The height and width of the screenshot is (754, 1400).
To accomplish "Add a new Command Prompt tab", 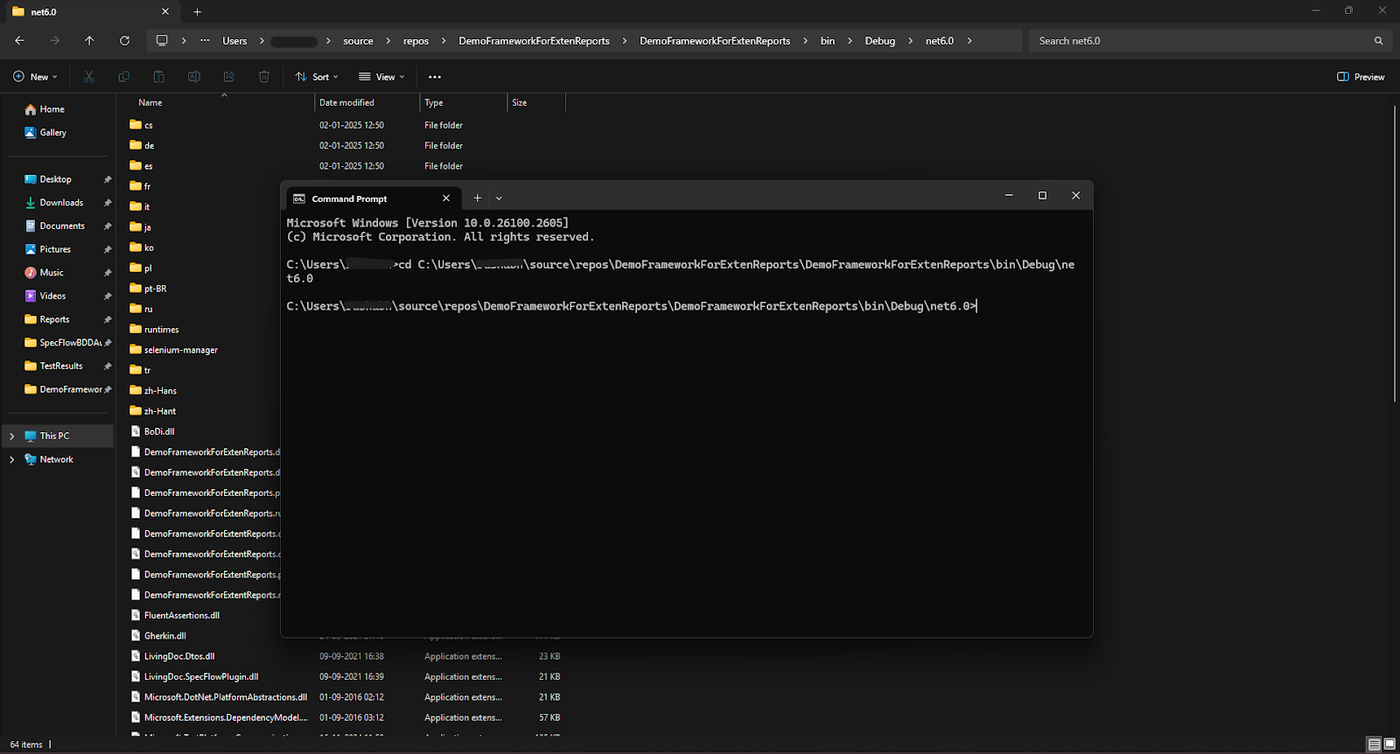I will point(477,198).
